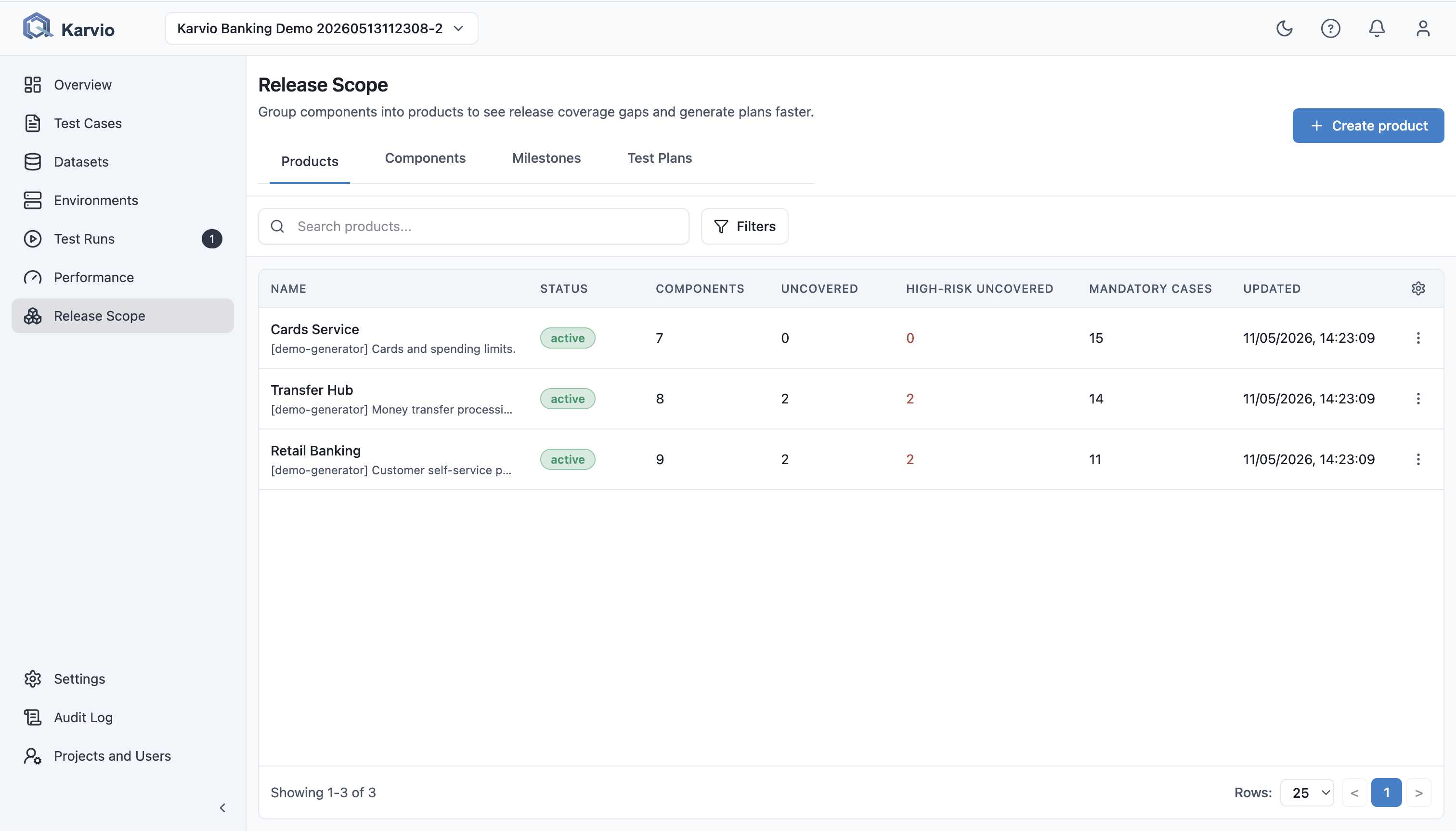This screenshot has width=1456, height=831.
Task: Click the active status of Cards Service
Action: tap(568, 338)
